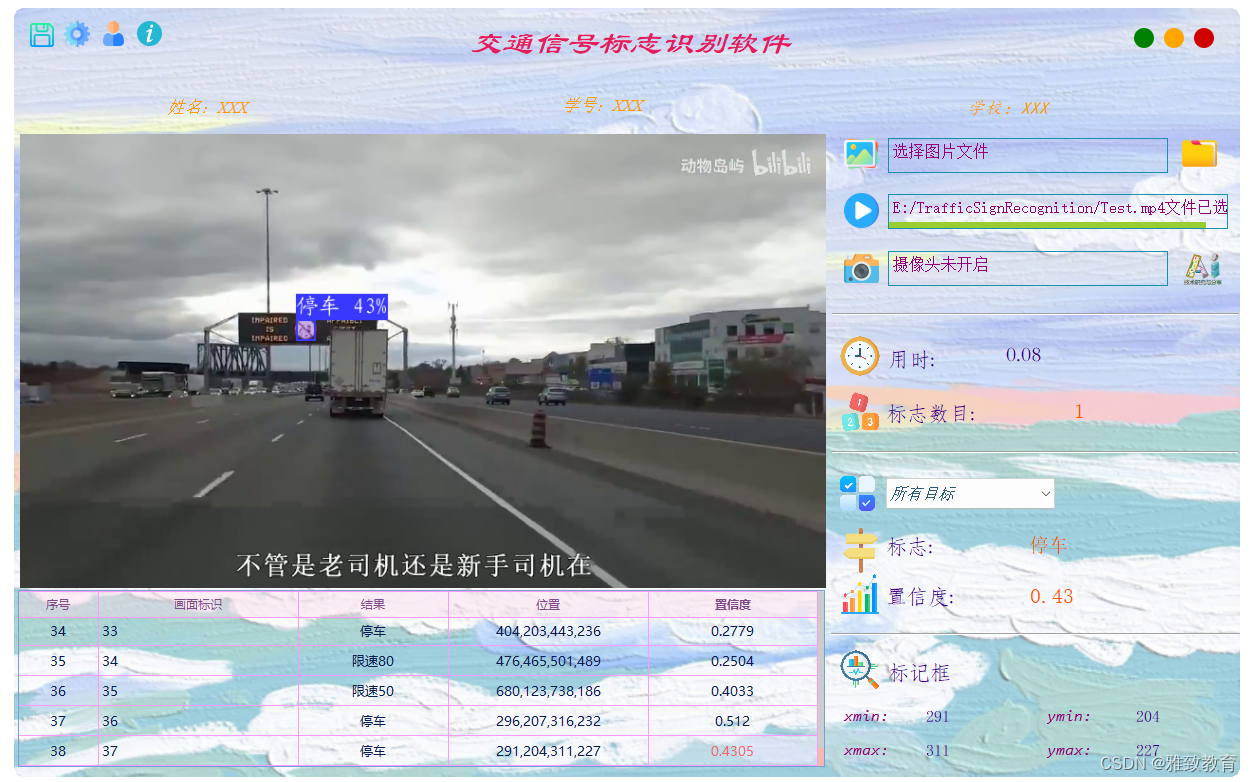Click the 标志 value 停车

tap(1049, 545)
